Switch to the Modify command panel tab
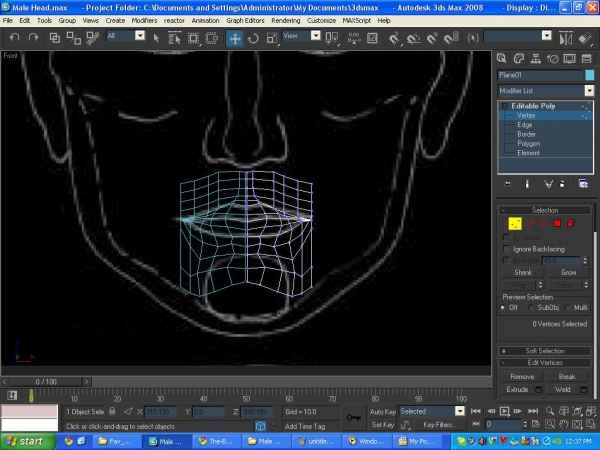The image size is (600, 450). point(518,58)
